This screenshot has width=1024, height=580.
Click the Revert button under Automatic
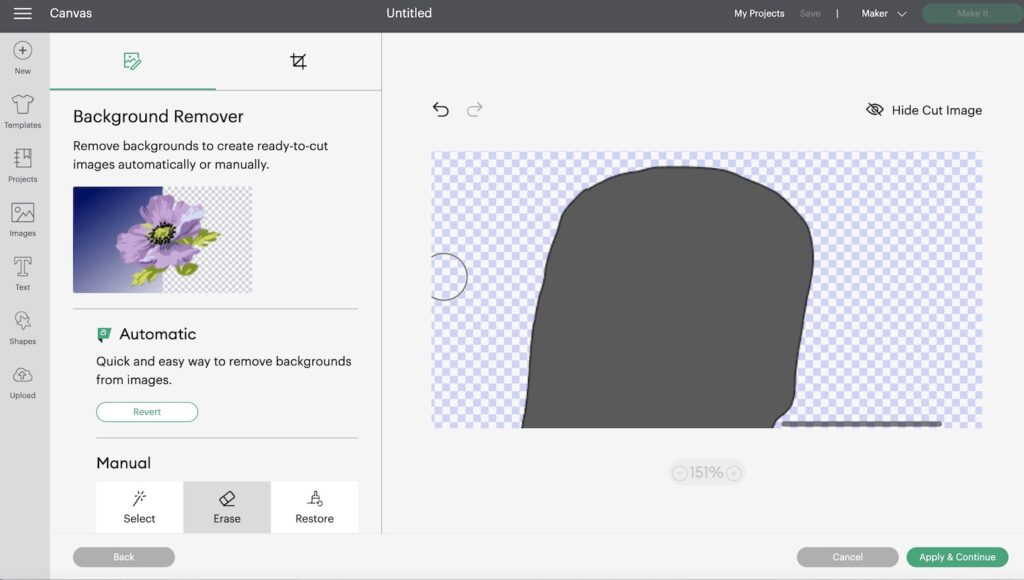click(147, 411)
